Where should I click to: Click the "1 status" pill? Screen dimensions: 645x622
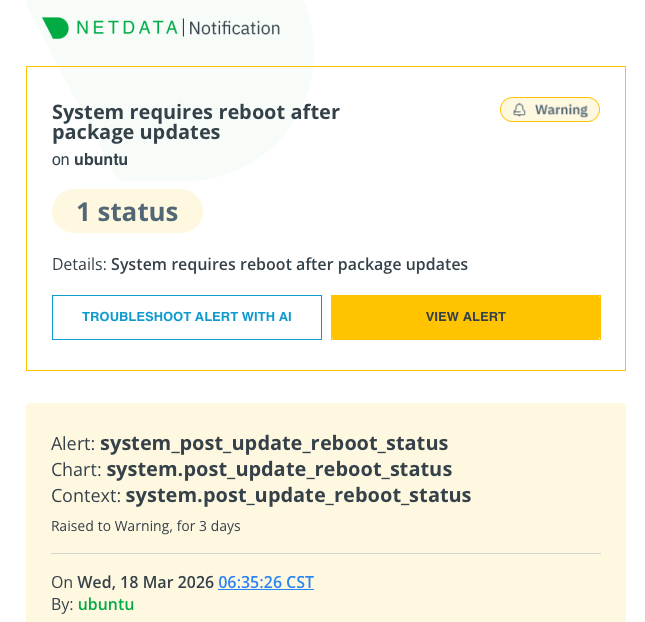[x=127, y=212]
